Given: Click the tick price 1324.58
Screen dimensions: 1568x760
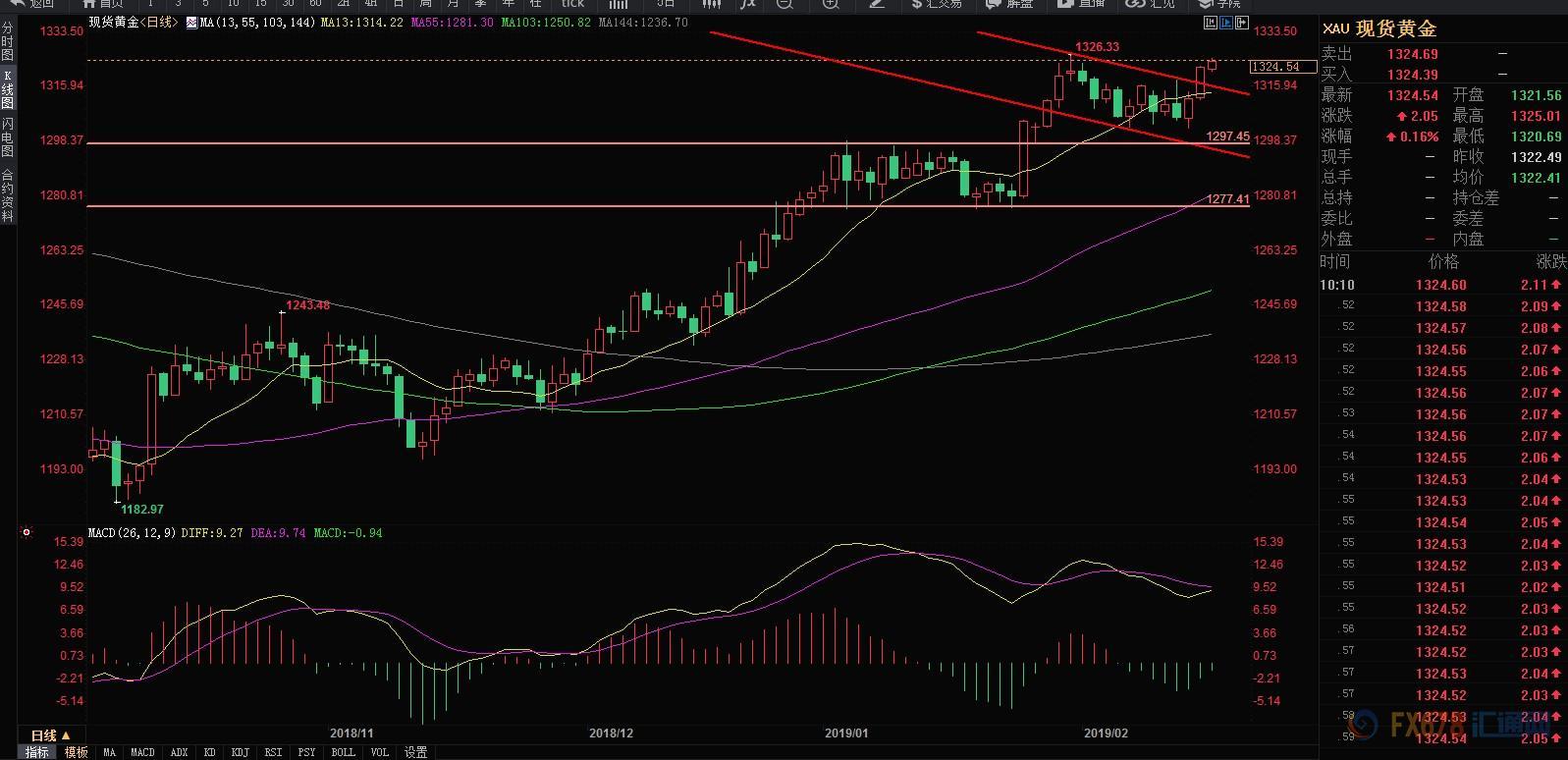Looking at the screenshot, I should point(1440,306).
